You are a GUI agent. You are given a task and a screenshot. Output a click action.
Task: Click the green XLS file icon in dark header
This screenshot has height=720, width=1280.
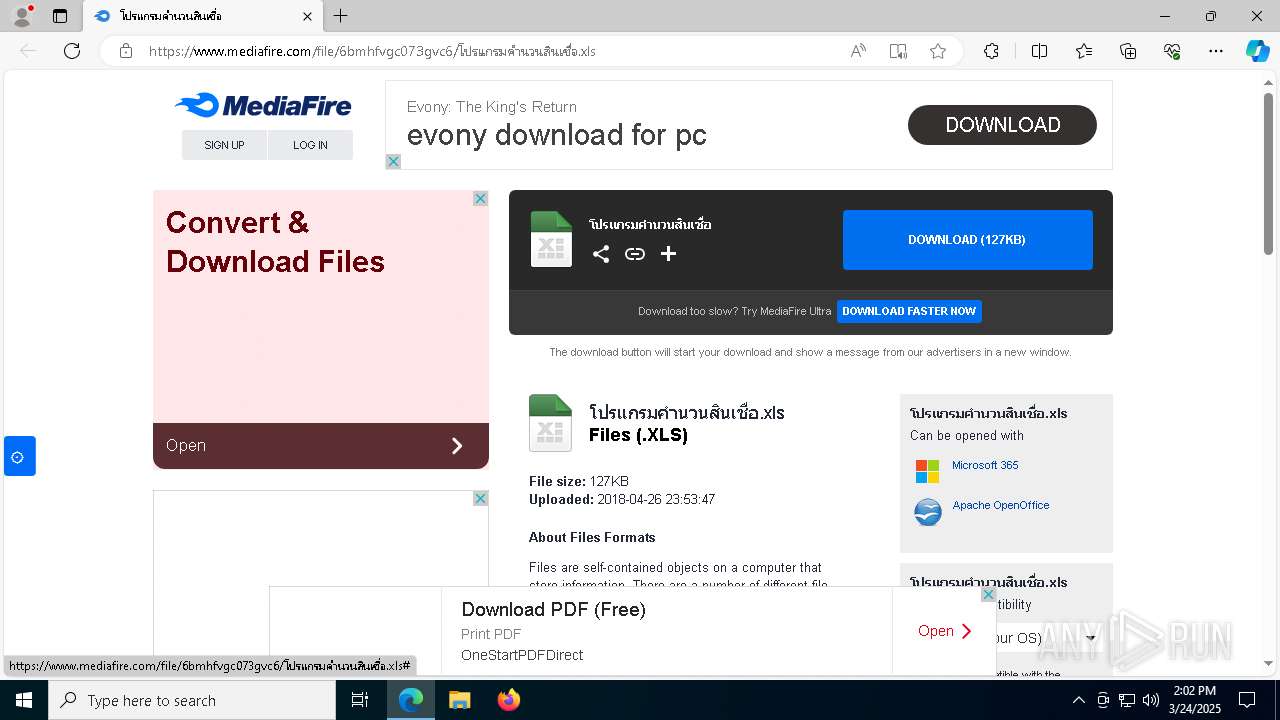[551, 239]
